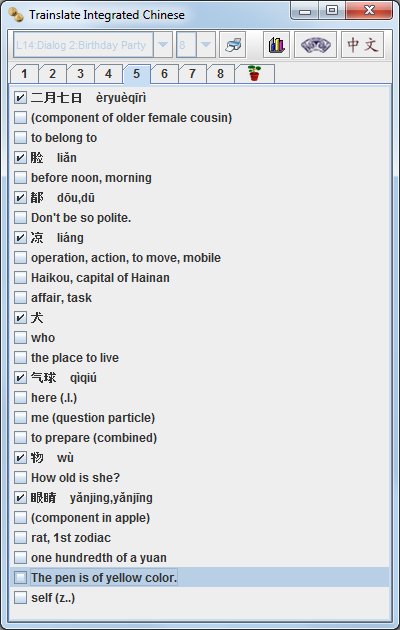Image resolution: width=400 pixels, height=630 pixels.
Task: Click the 中文 Chinese characters button
Action: [x=362, y=45]
